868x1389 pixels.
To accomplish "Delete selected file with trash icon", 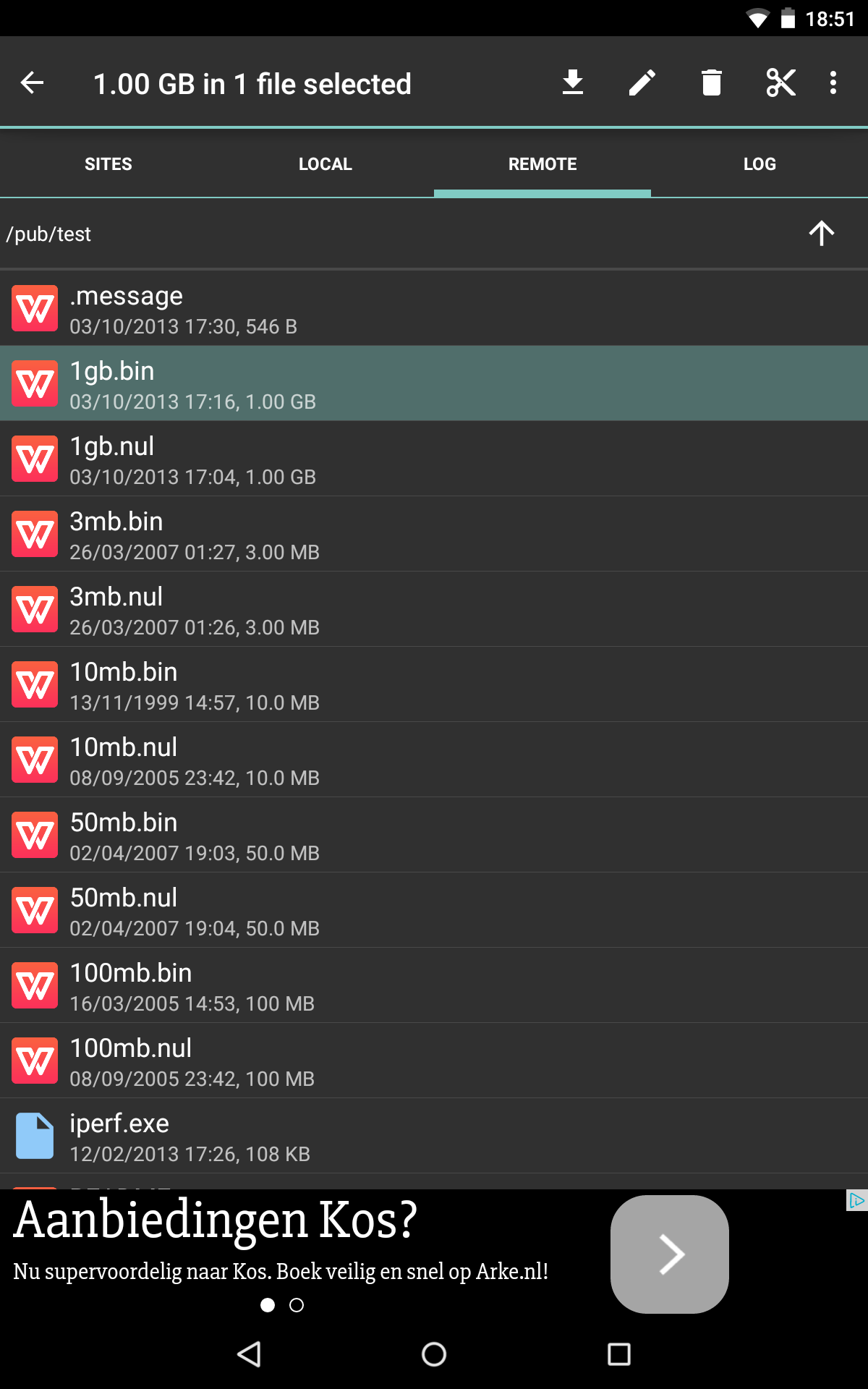I will pos(712,82).
